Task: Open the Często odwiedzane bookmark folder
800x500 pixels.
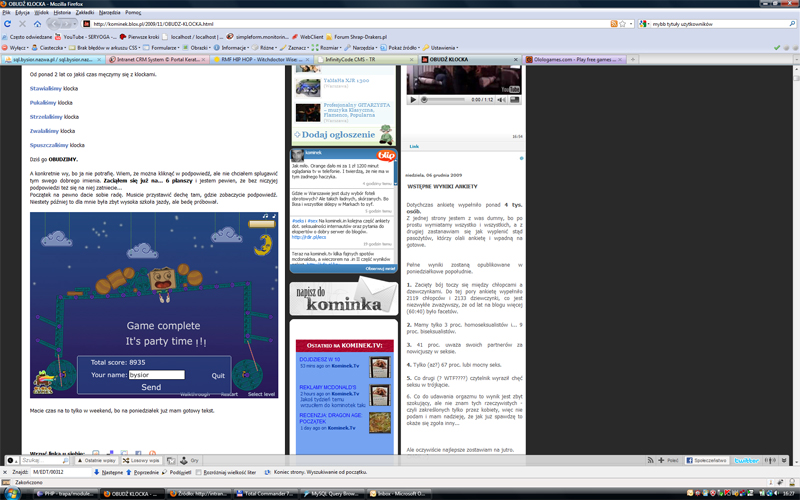Action: pyautogui.click(x=27, y=37)
